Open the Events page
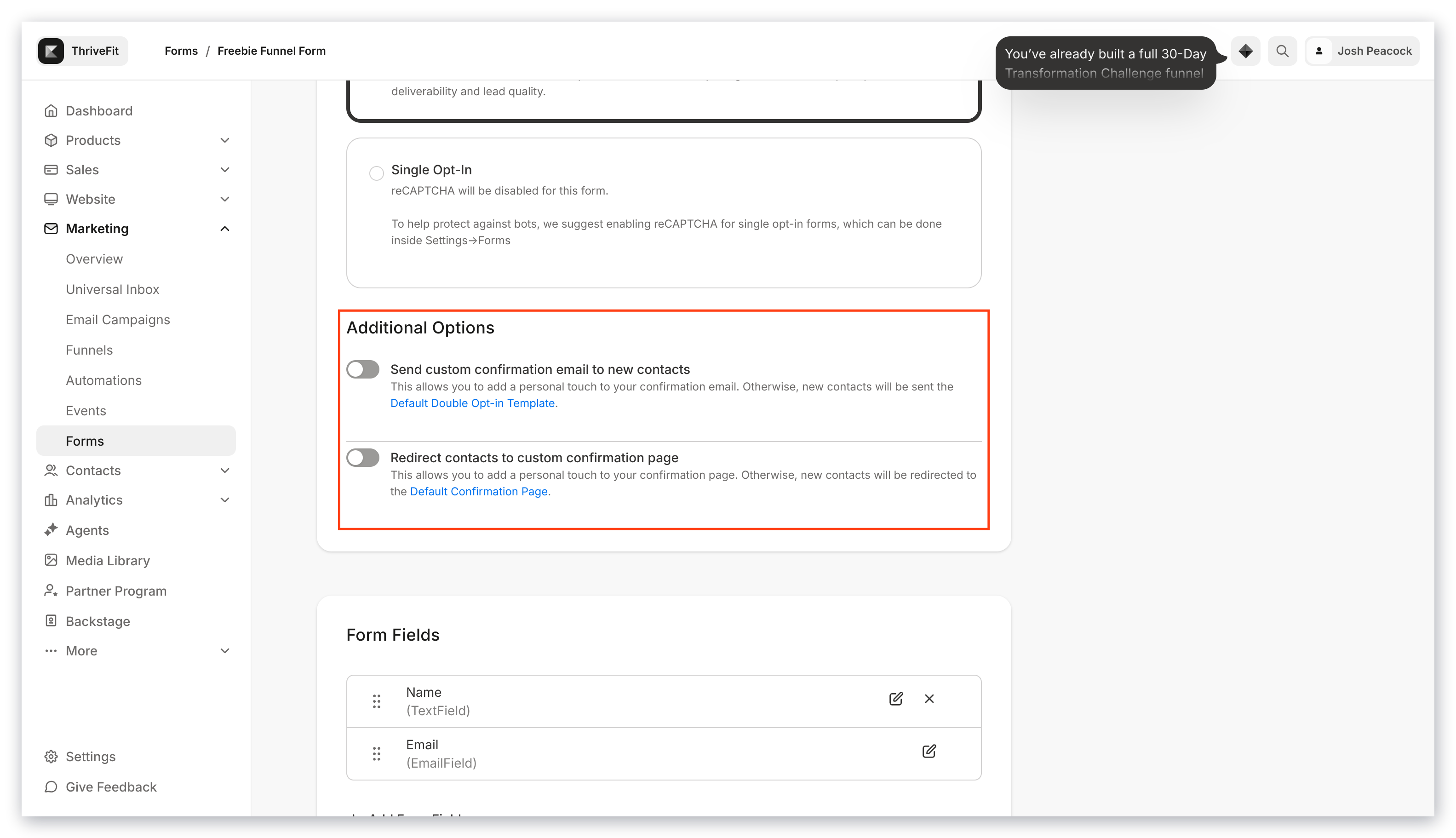The height and width of the screenshot is (838, 1456). coord(86,410)
